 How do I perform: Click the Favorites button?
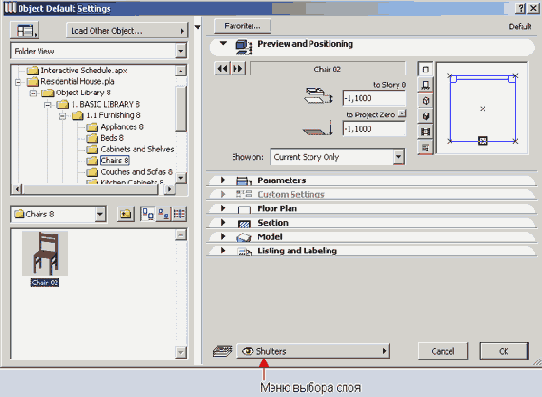pyautogui.click(x=242, y=26)
